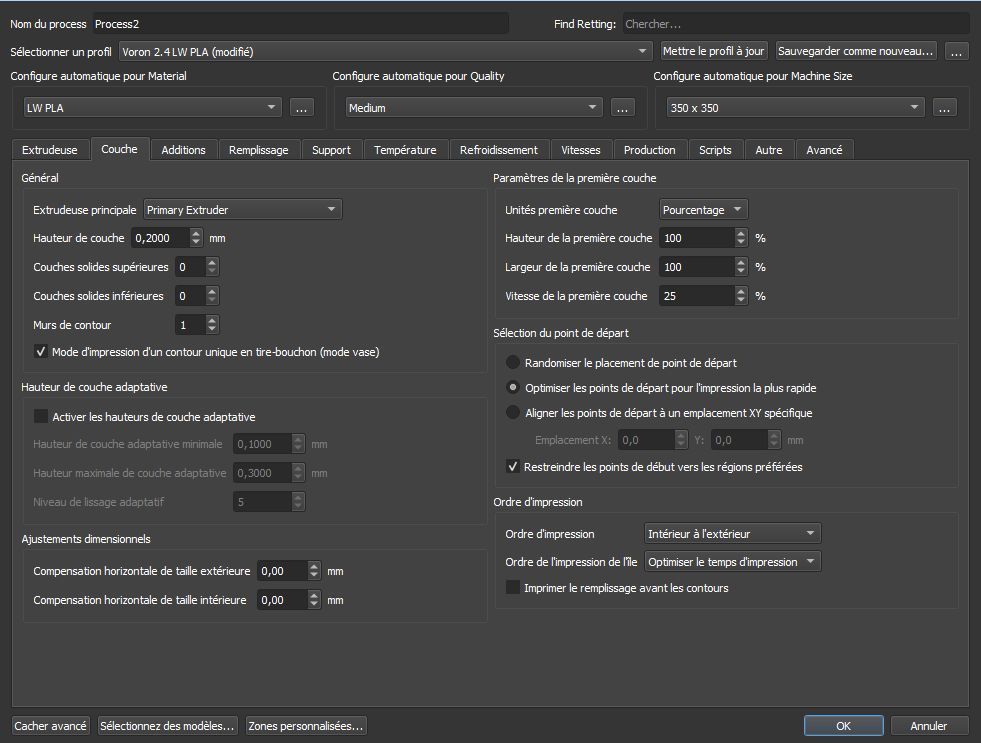Switch to the Extrudeuse tab
This screenshot has height=743, width=981.
tap(49, 150)
